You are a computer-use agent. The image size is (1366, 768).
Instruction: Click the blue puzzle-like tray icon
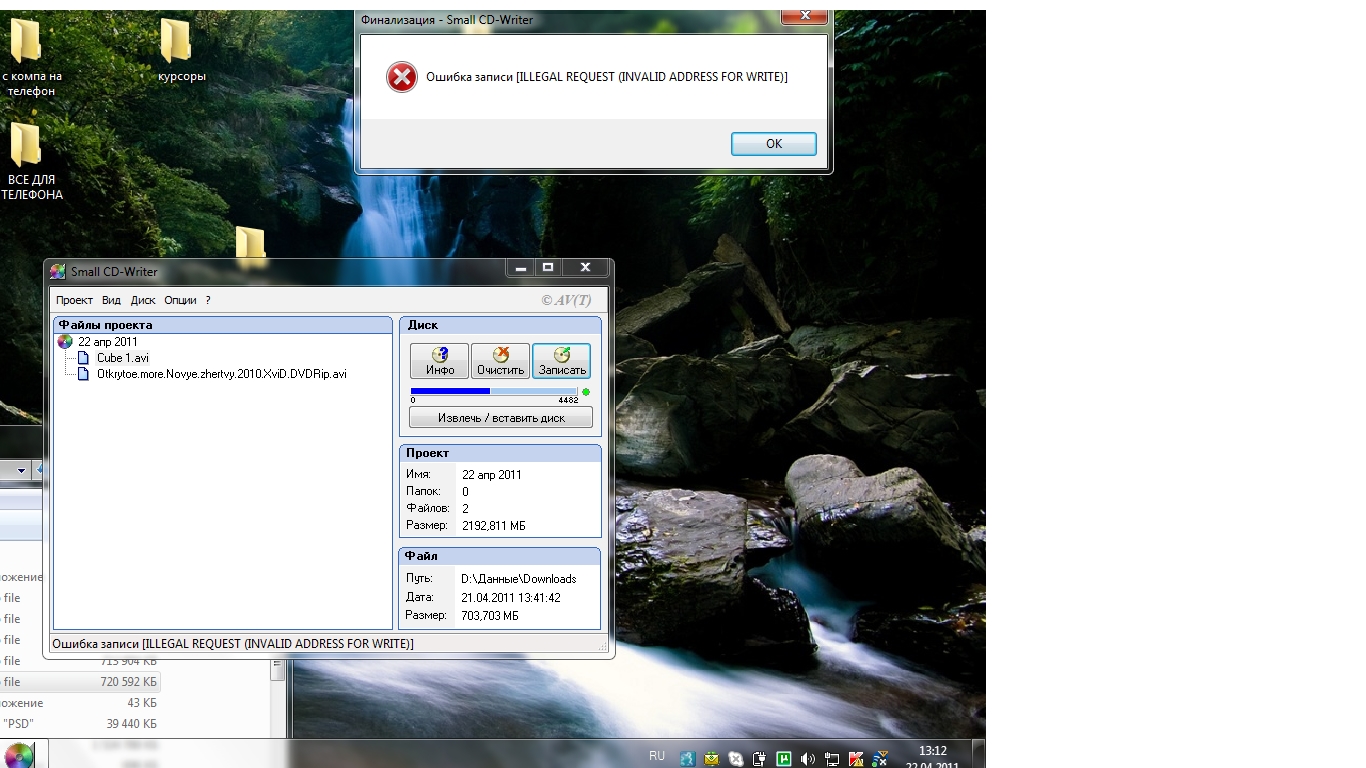687,759
